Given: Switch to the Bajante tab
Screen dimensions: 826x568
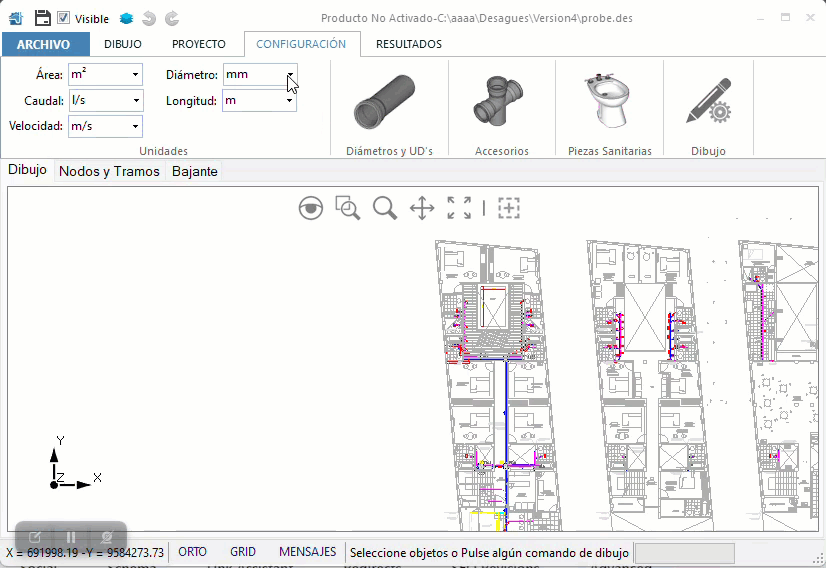Looking at the screenshot, I should pos(194,171).
